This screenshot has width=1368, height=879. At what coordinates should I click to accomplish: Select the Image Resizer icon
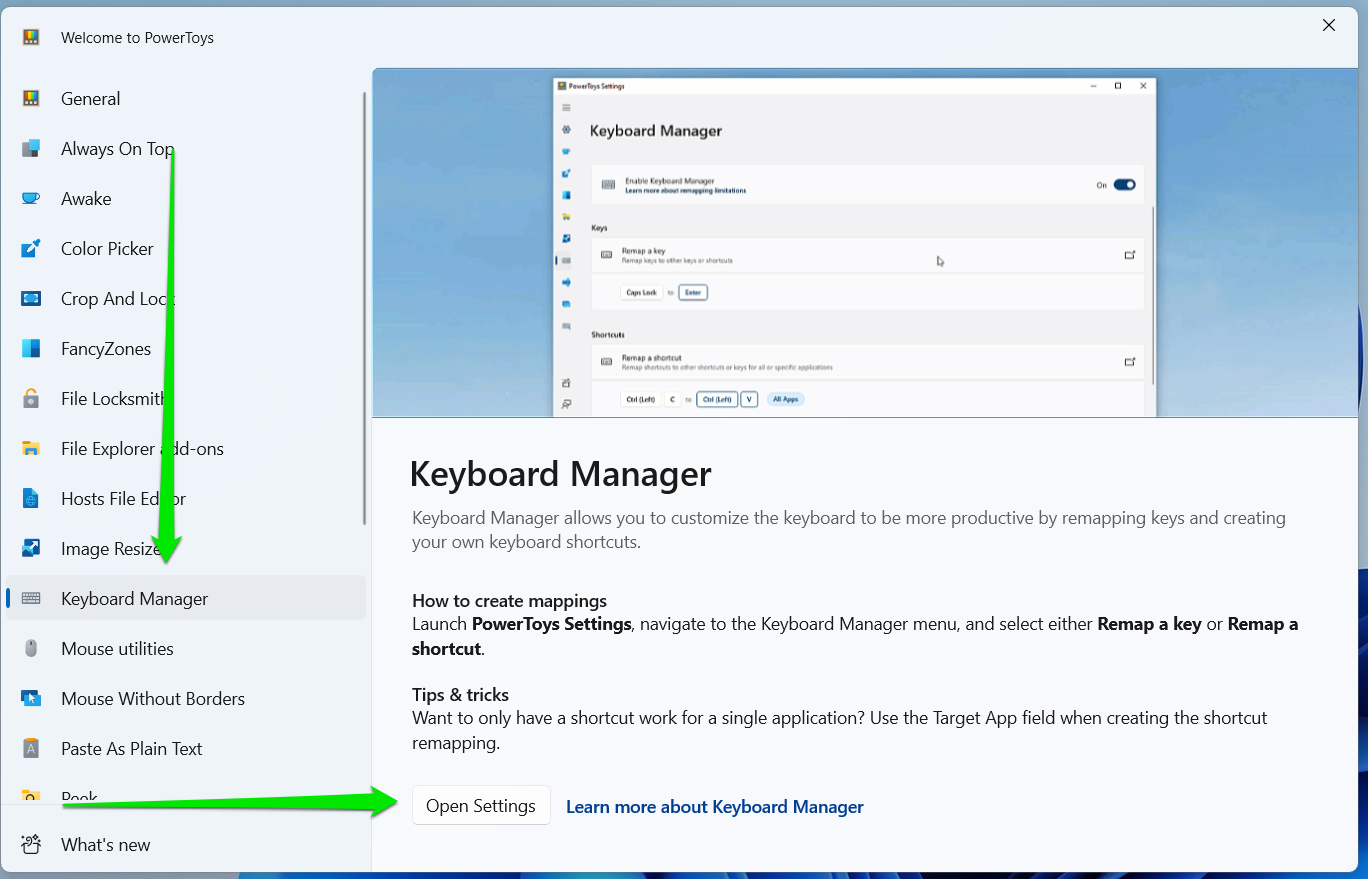(x=31, y=548)
